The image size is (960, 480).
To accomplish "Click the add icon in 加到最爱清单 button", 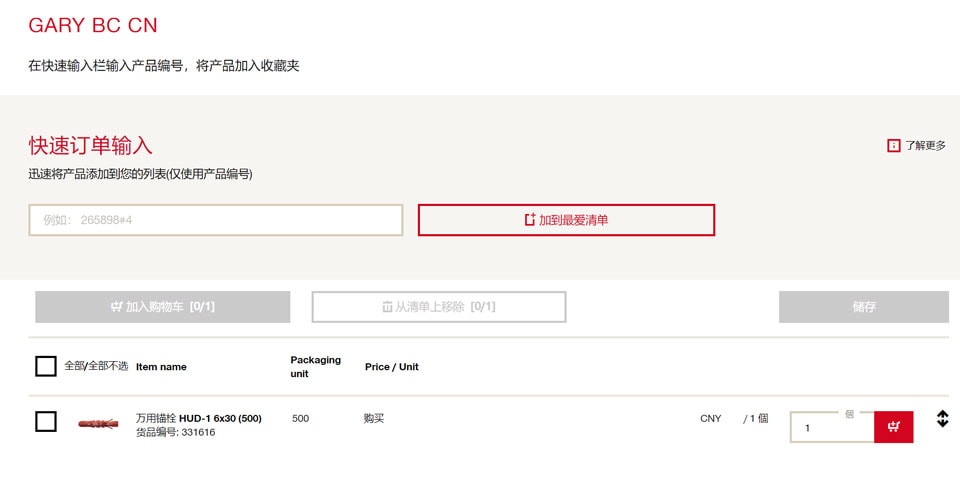I will coord(530,220).
